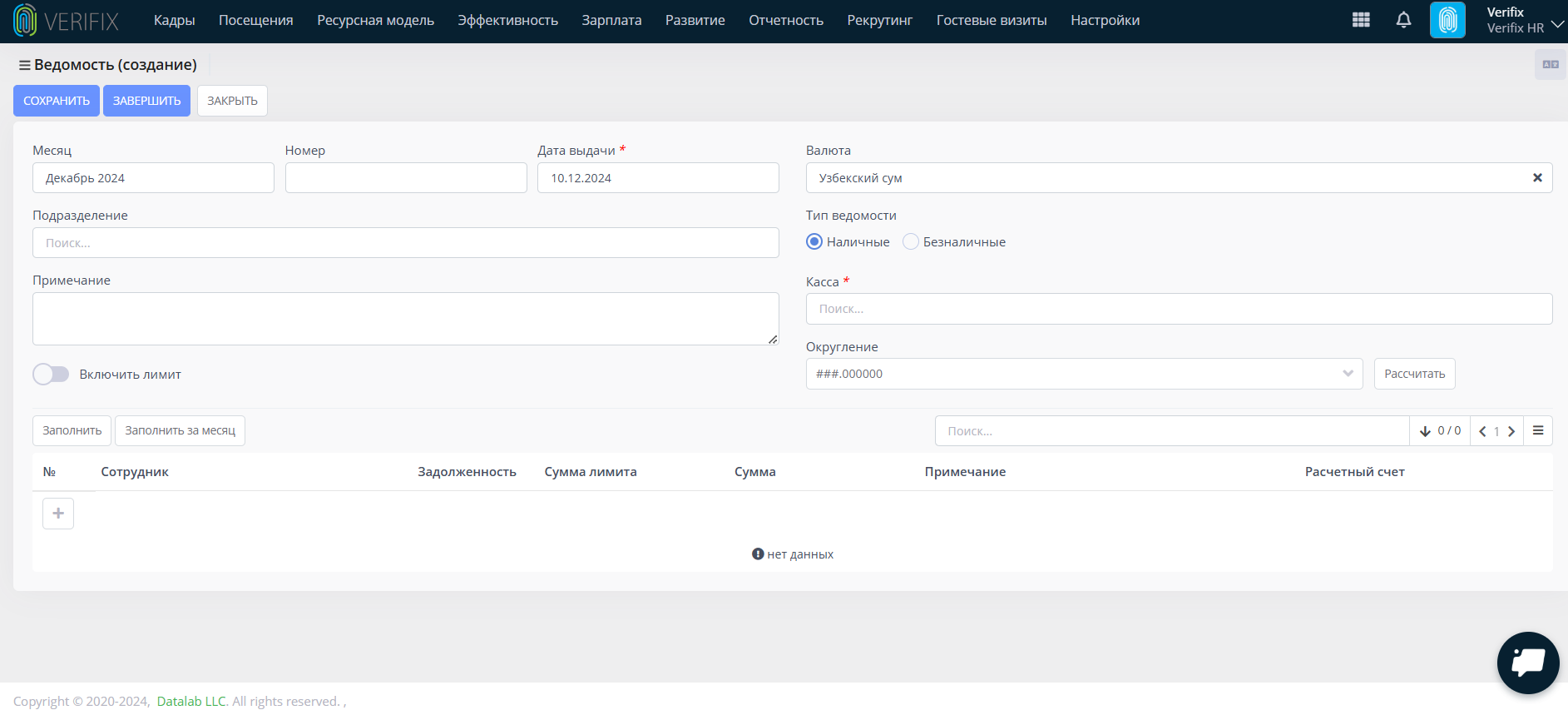1568x720 pixels.
Task: Click the Сумма column header
Action: tap(755, 472)
